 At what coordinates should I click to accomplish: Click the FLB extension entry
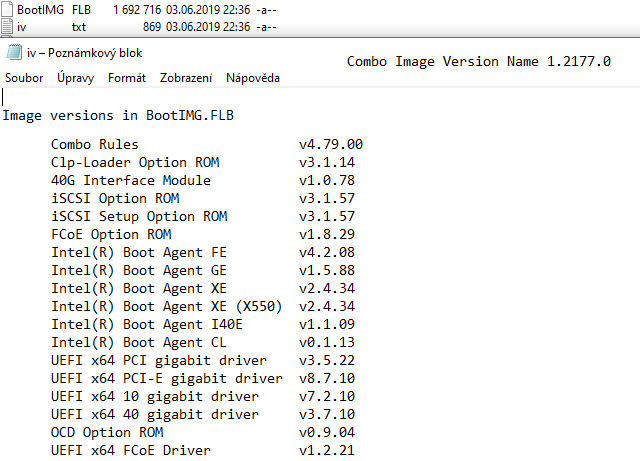81,9
